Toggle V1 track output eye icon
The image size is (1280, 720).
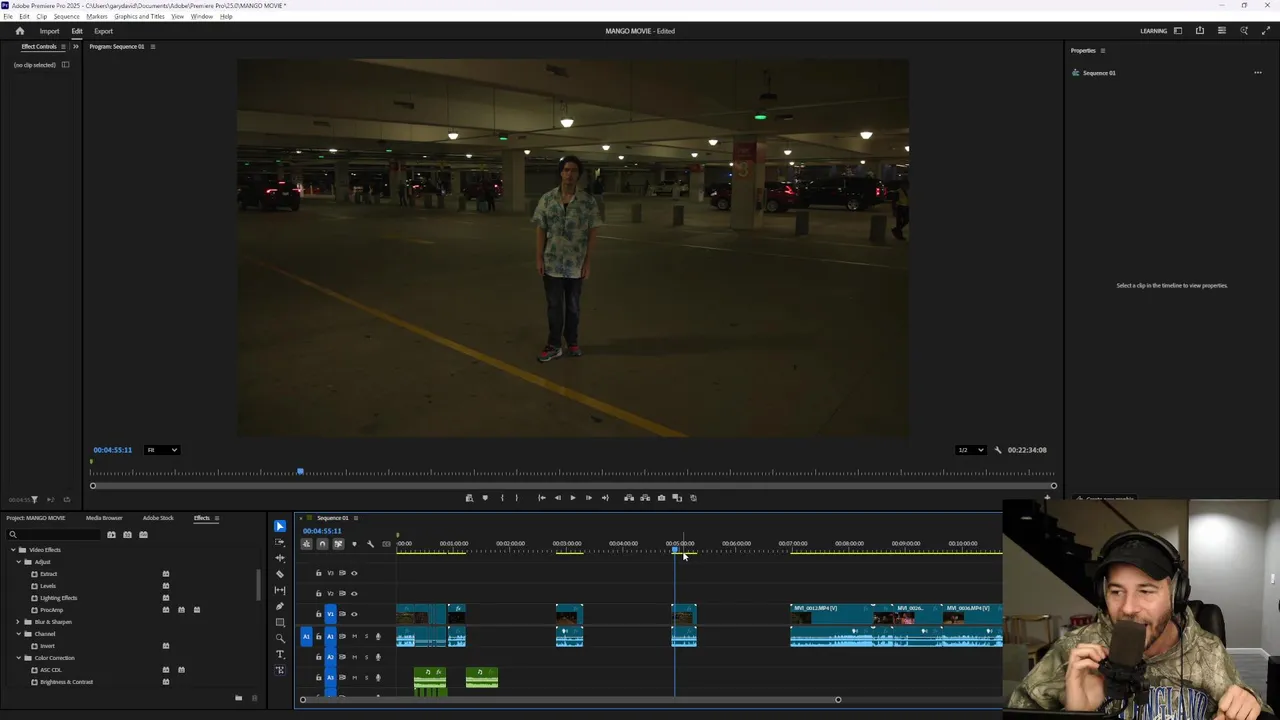click(354, 614)
